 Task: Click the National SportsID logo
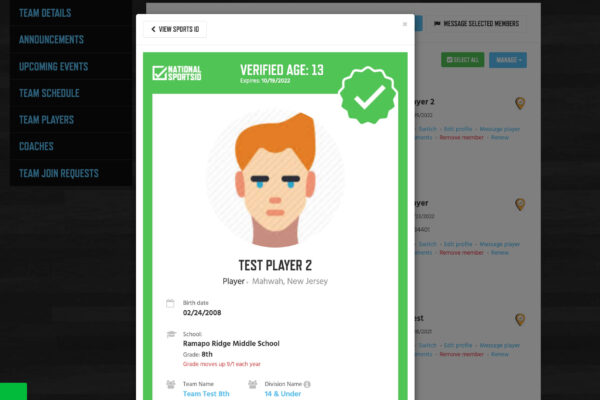(177, 73)
